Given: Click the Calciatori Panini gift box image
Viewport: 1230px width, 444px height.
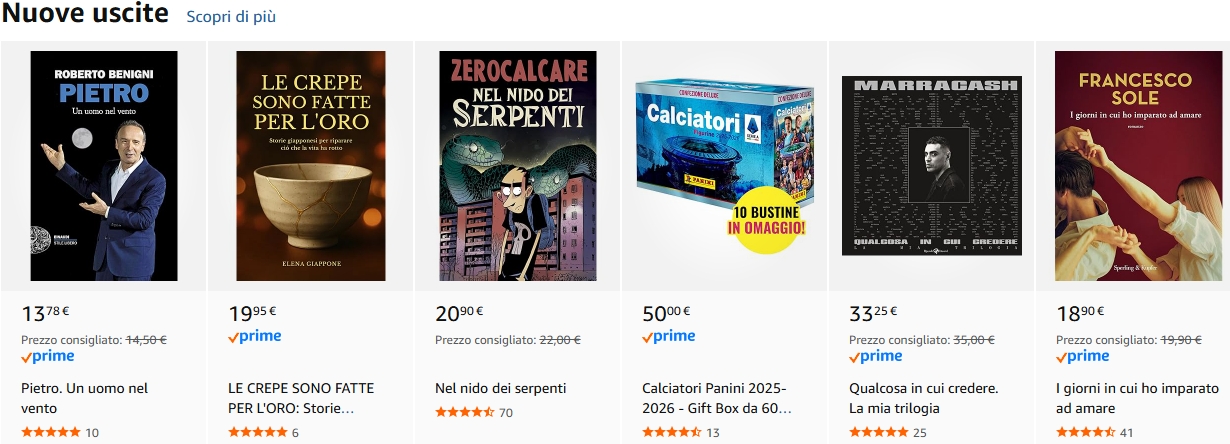Looking at the screenshot, I should (724, 166).
